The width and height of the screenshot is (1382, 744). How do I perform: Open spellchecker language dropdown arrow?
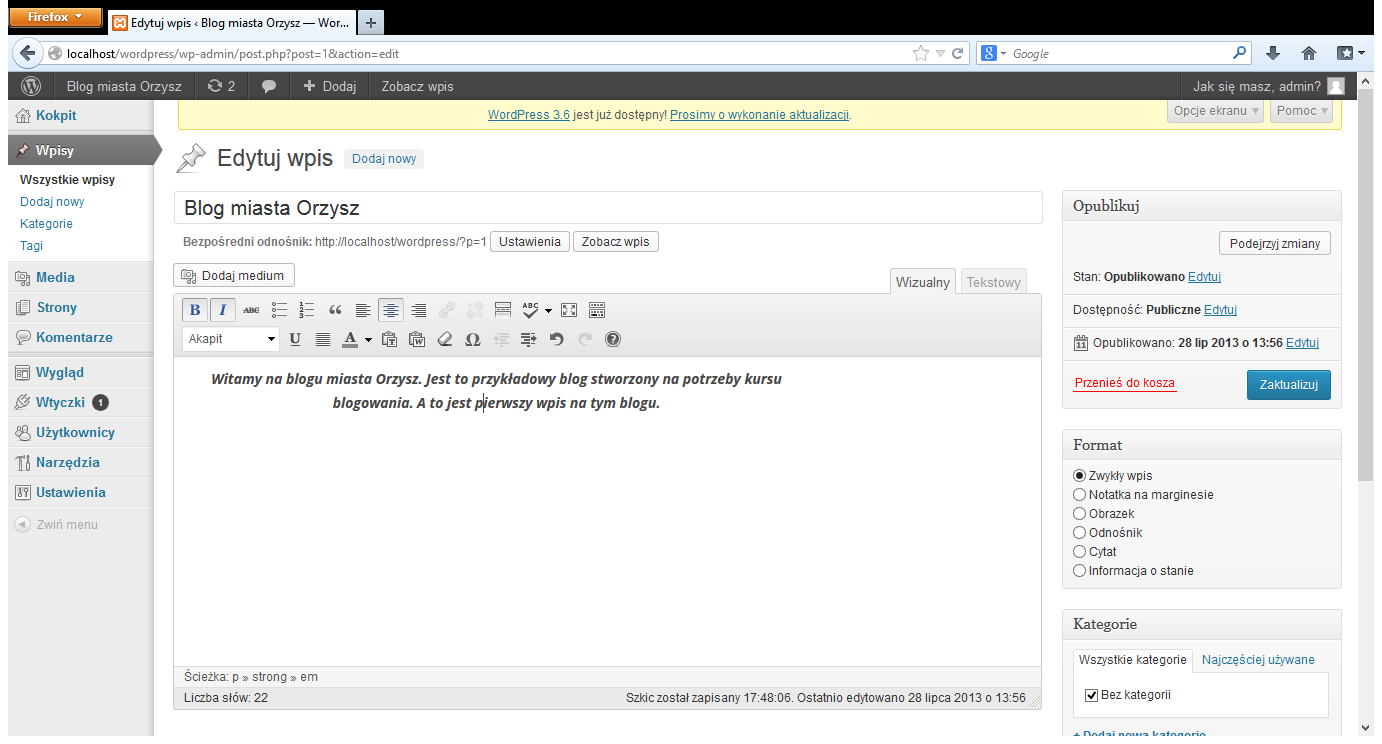pos(548,311)
